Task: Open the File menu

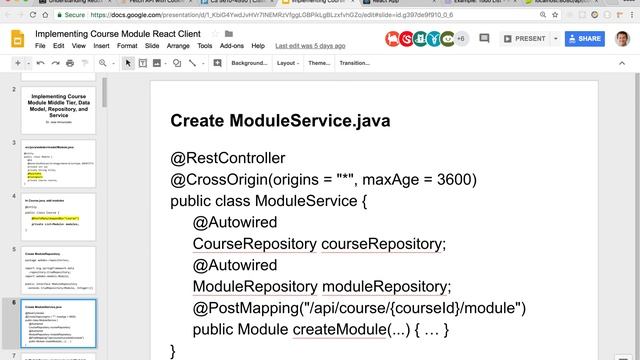Action: click(40, 46)
